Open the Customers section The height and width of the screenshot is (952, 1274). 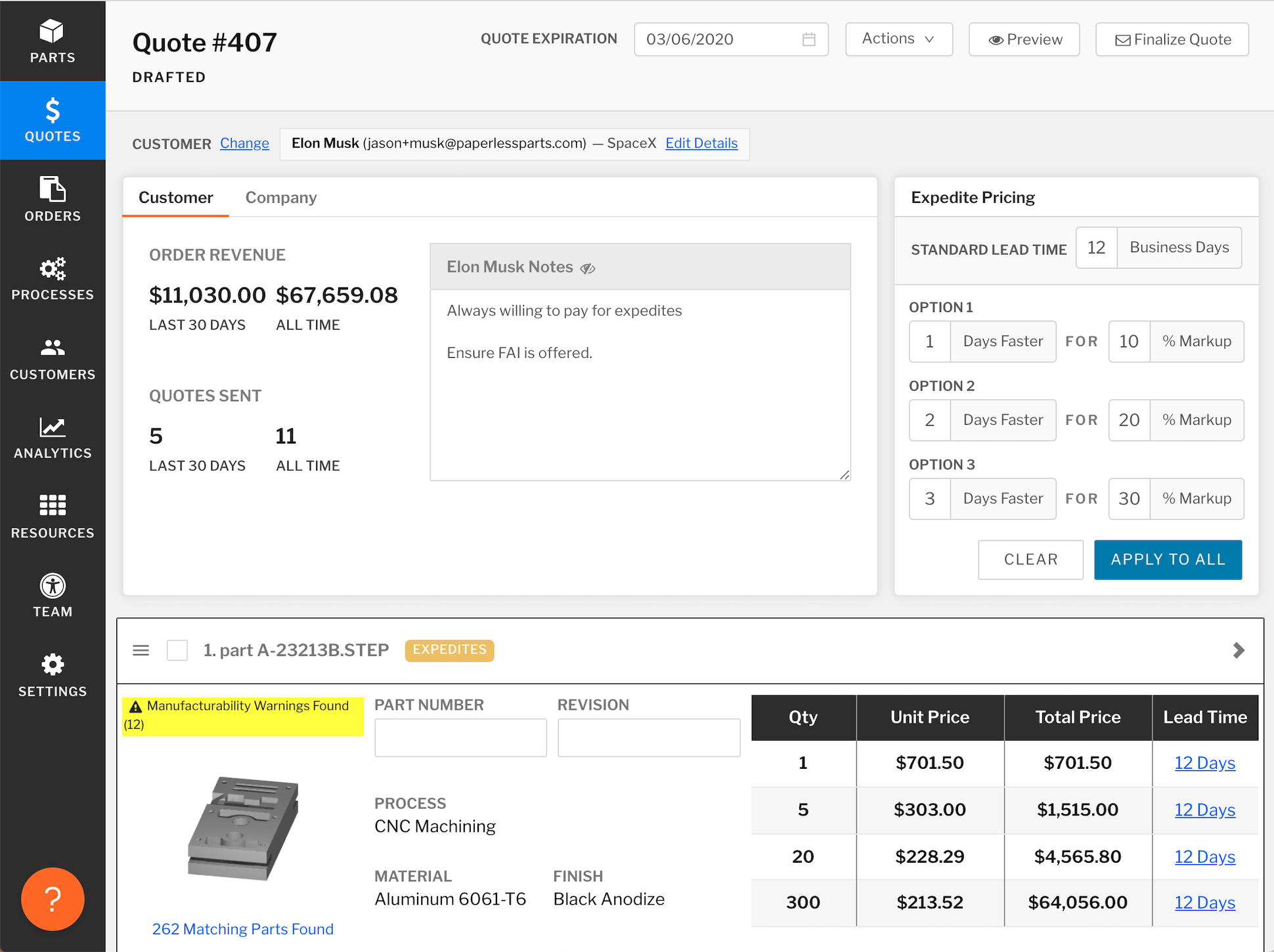(x=52, y=358)
